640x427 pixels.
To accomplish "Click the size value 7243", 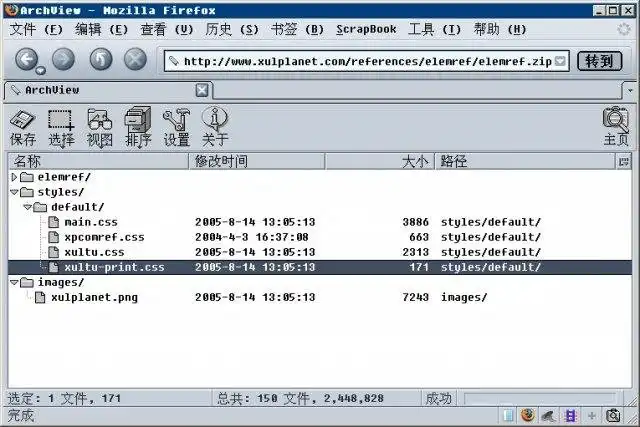I will [416, 297].
